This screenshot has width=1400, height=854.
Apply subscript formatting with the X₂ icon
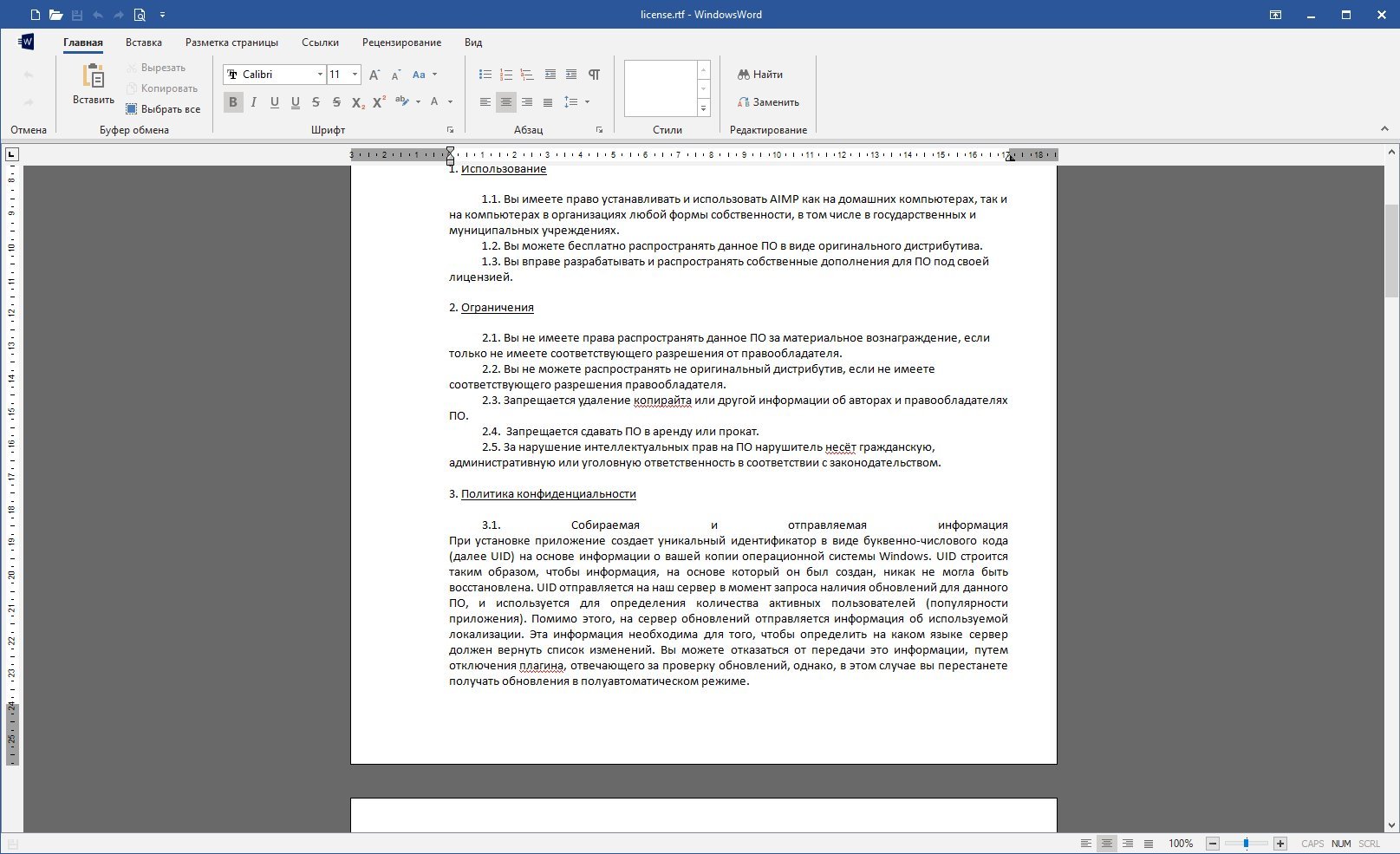(358, 102)
